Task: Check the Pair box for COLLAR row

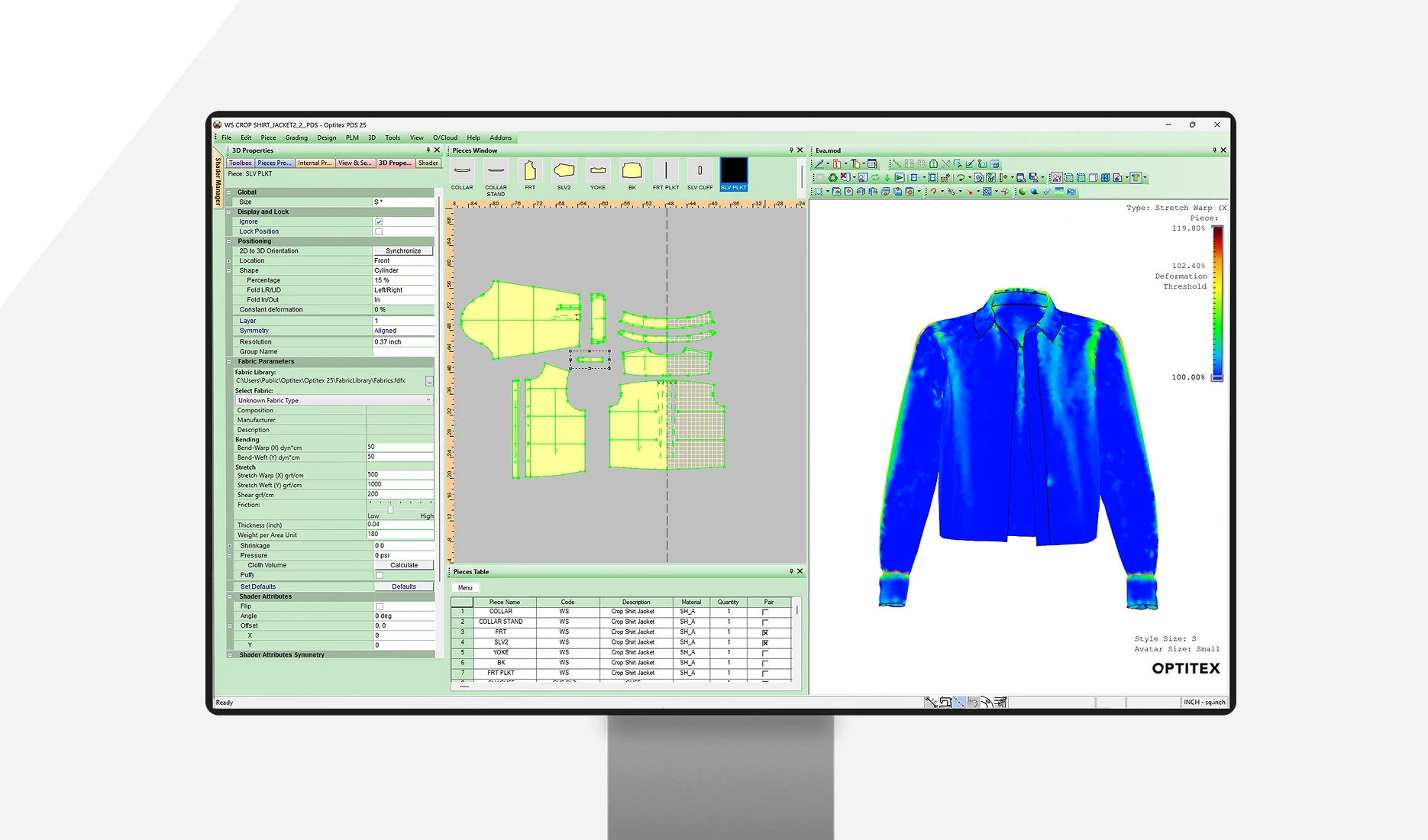Action: (x=765, y=612)
